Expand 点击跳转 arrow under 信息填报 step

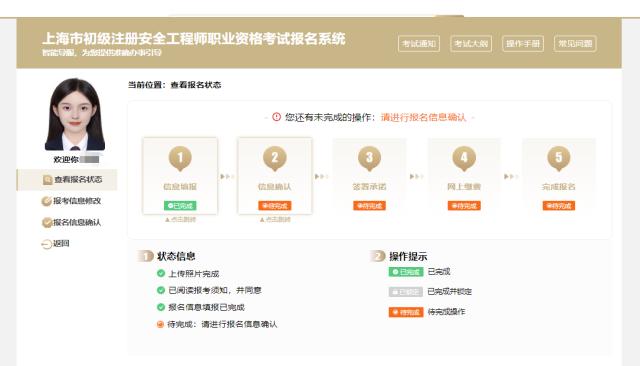(x=180, y=220)
